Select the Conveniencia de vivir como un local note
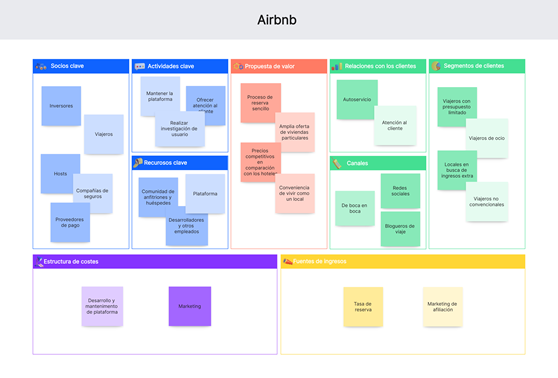This screenshot has height=378, width=558. click(x=295, y=194)
